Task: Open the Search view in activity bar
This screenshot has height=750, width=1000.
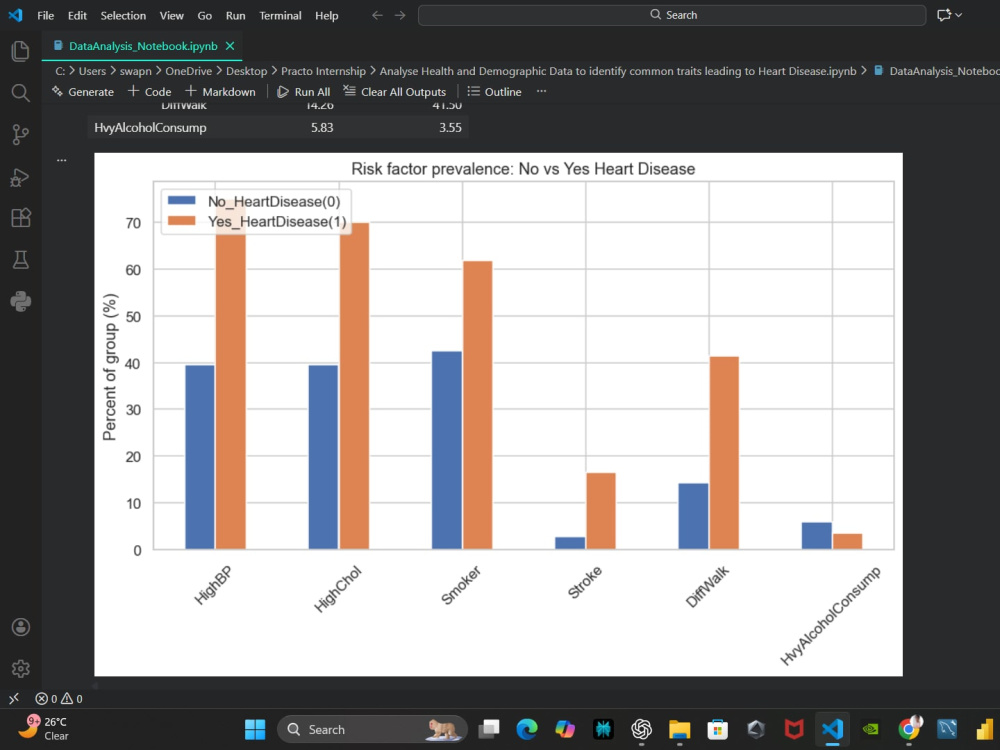Action: click(20, 93)
